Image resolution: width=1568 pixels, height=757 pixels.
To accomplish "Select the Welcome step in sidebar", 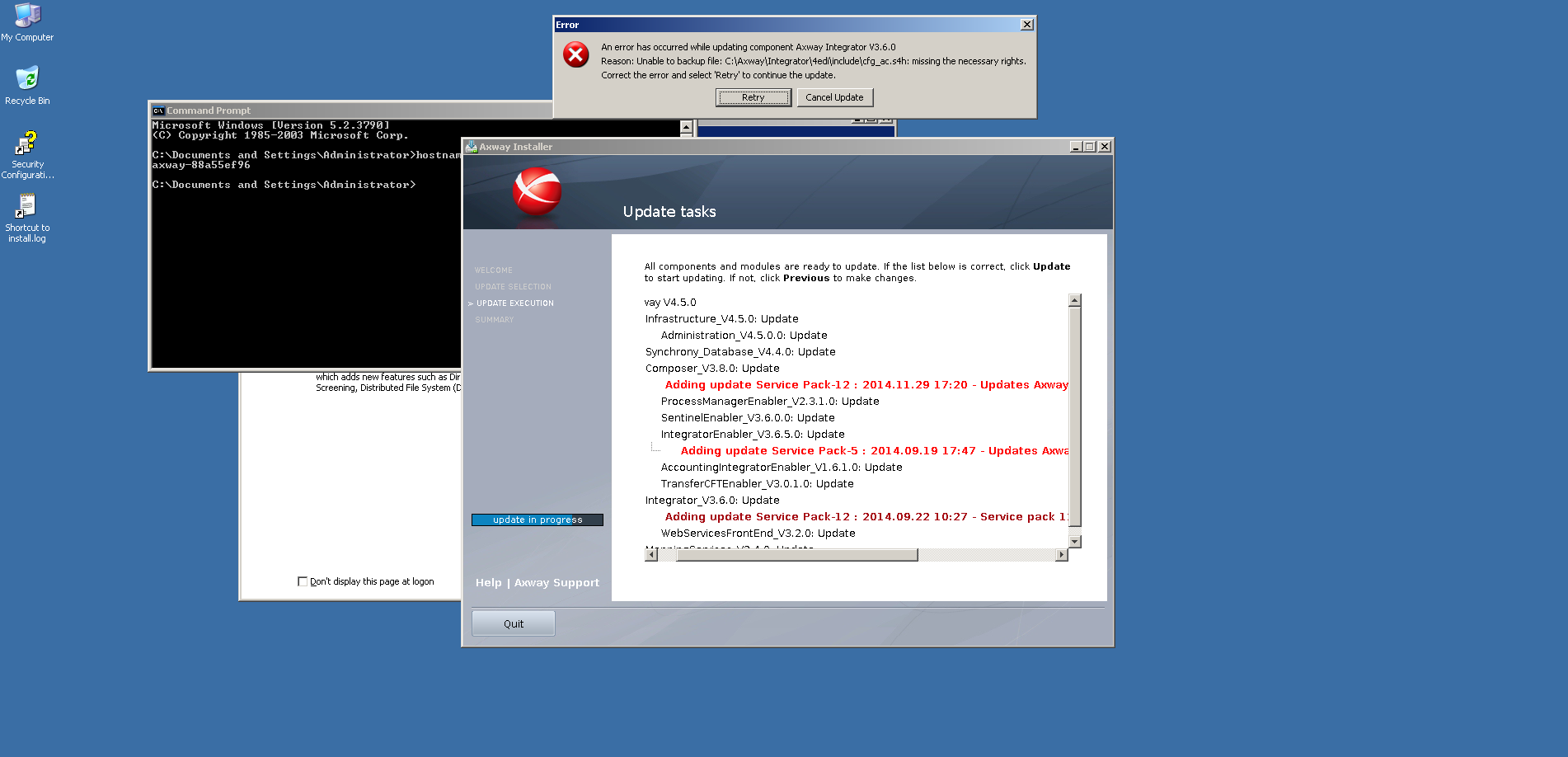I will (493, 270).
